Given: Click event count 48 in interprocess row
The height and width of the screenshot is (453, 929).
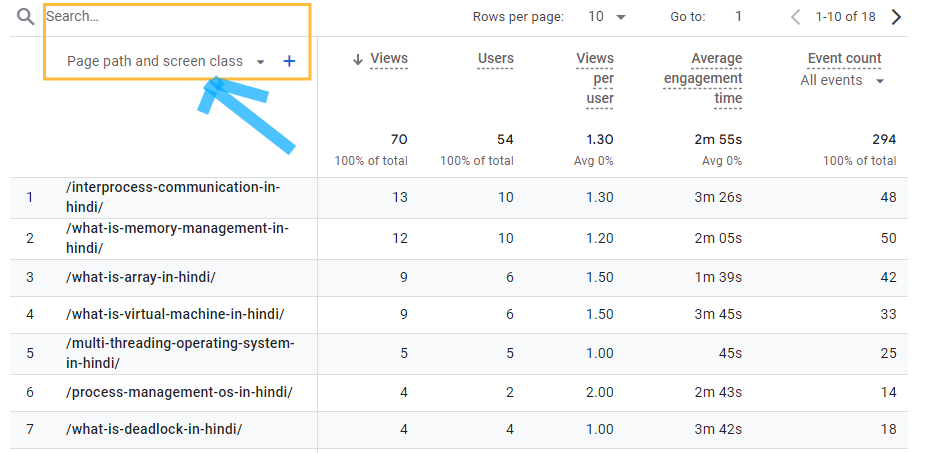Looking at the screenshot, I should point(888,197).
